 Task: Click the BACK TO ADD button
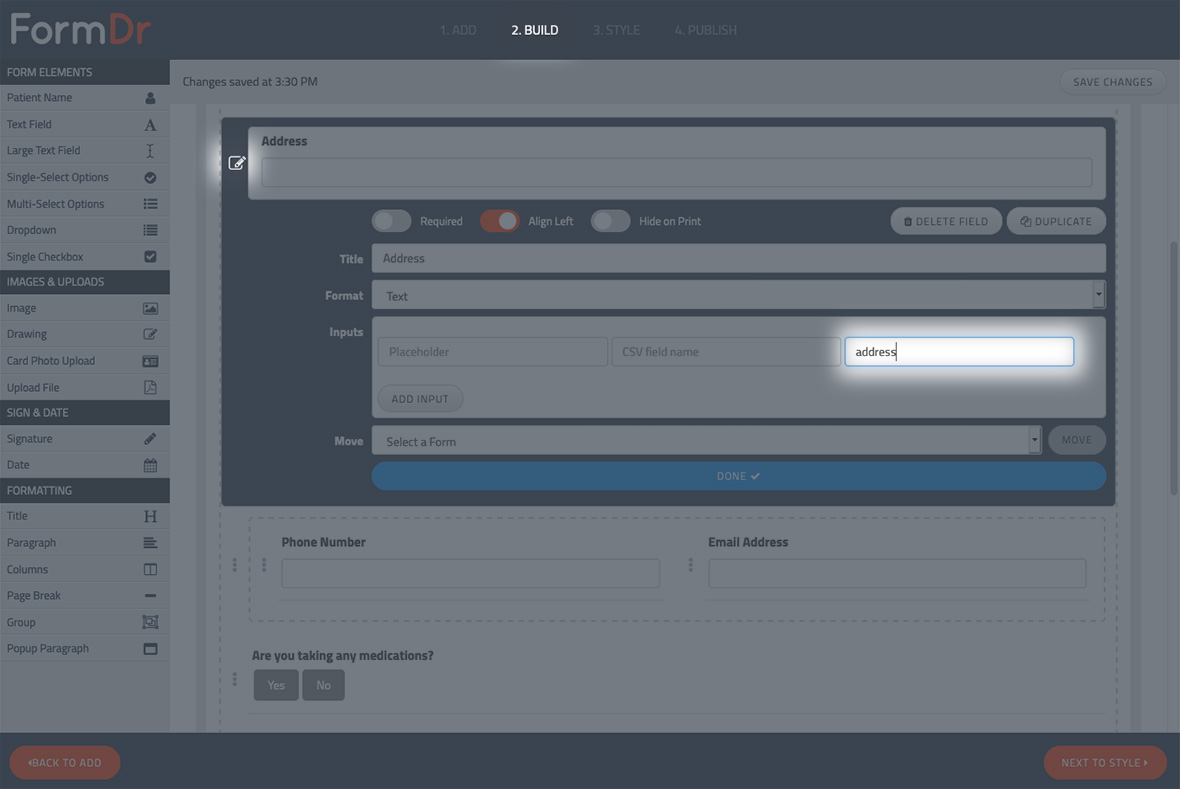click(x=65, y=763)
